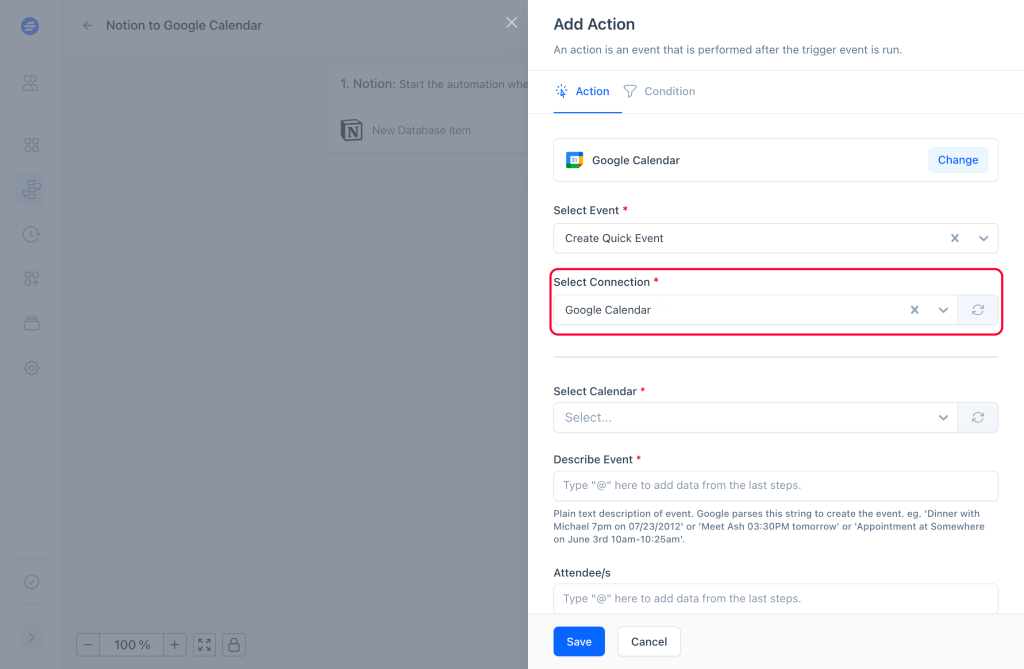This screenshot has width=1024, height=669.
Task: Click the lock icon next to the zoom controls
Action: click(x=233, y=645)
